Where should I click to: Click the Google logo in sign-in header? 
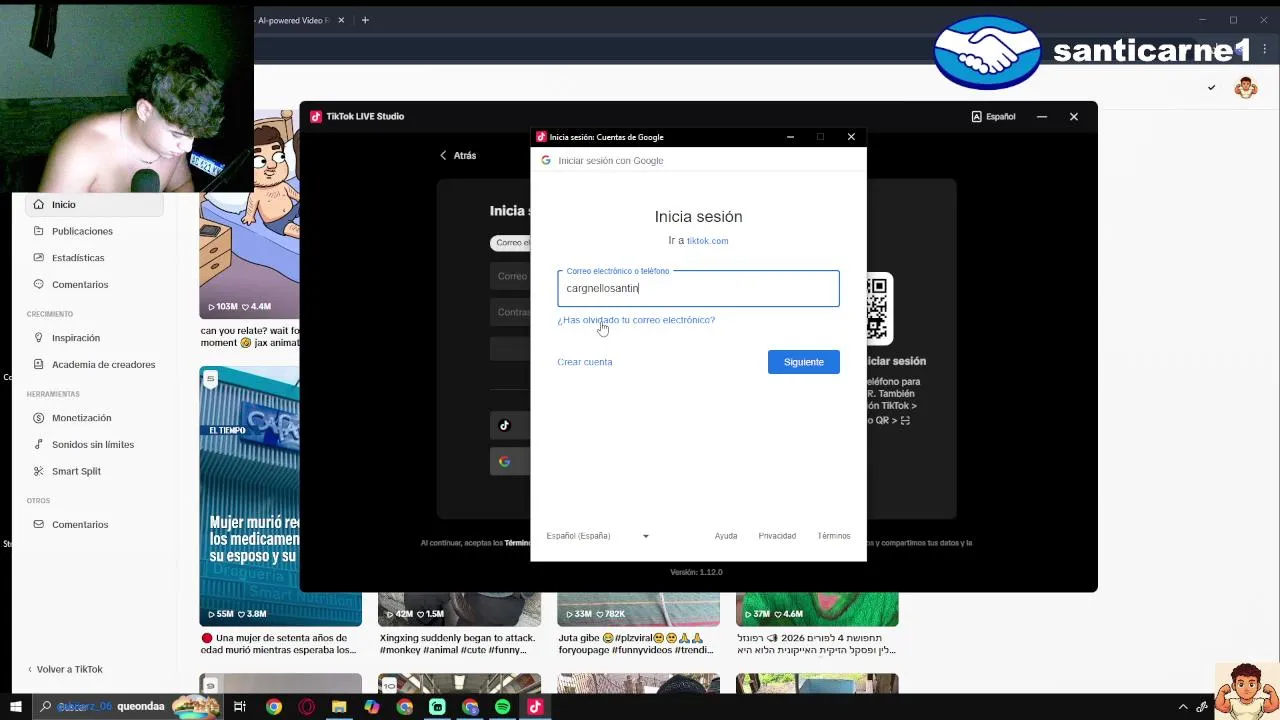[x=546, y=160]
